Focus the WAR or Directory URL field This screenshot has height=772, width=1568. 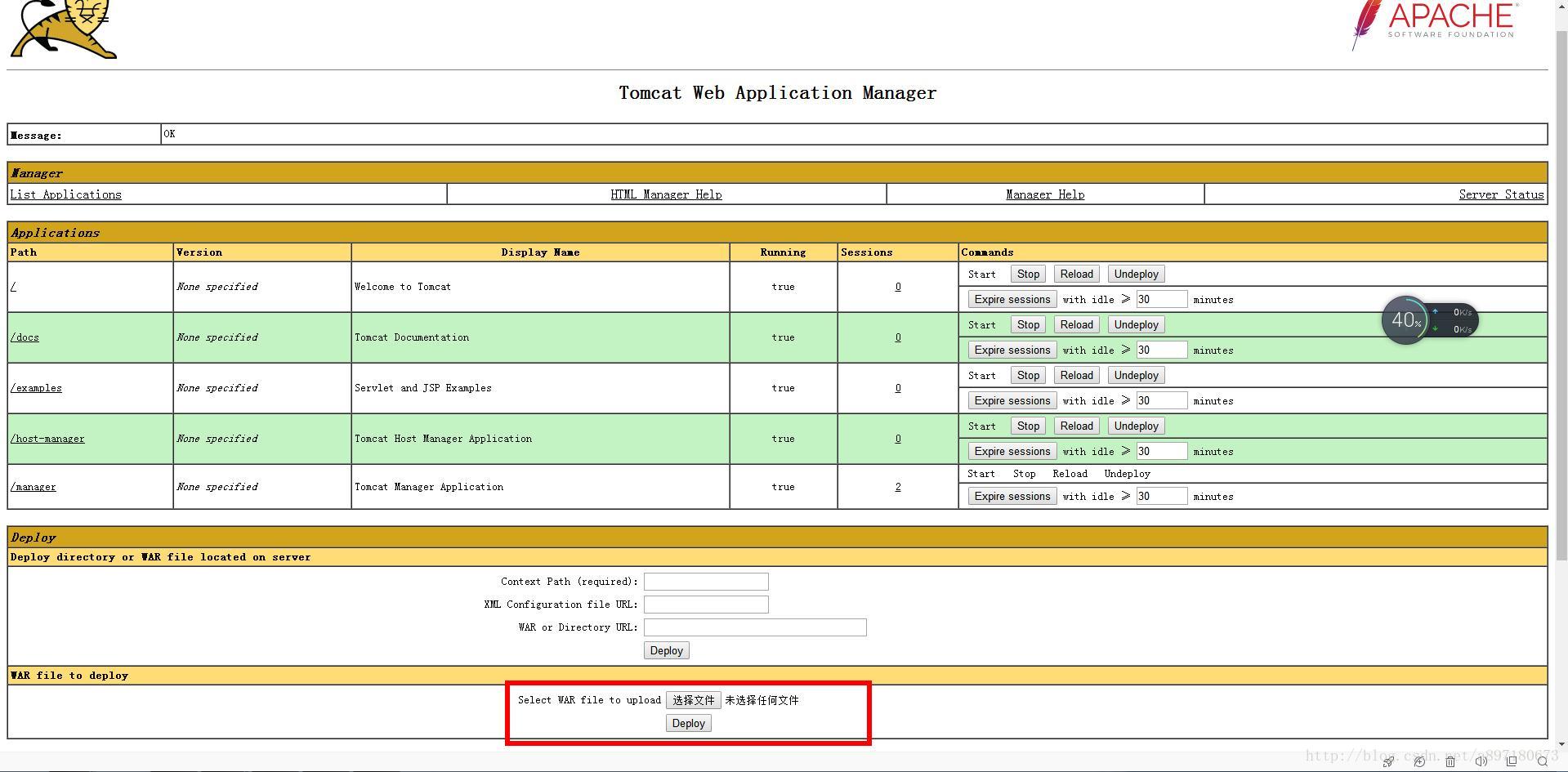[755, 627]
